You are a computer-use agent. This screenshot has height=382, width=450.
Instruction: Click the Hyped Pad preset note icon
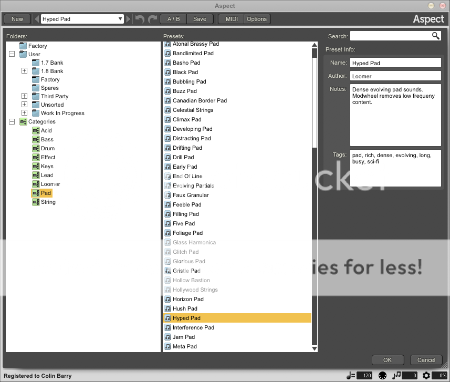[x=168, y=318]
